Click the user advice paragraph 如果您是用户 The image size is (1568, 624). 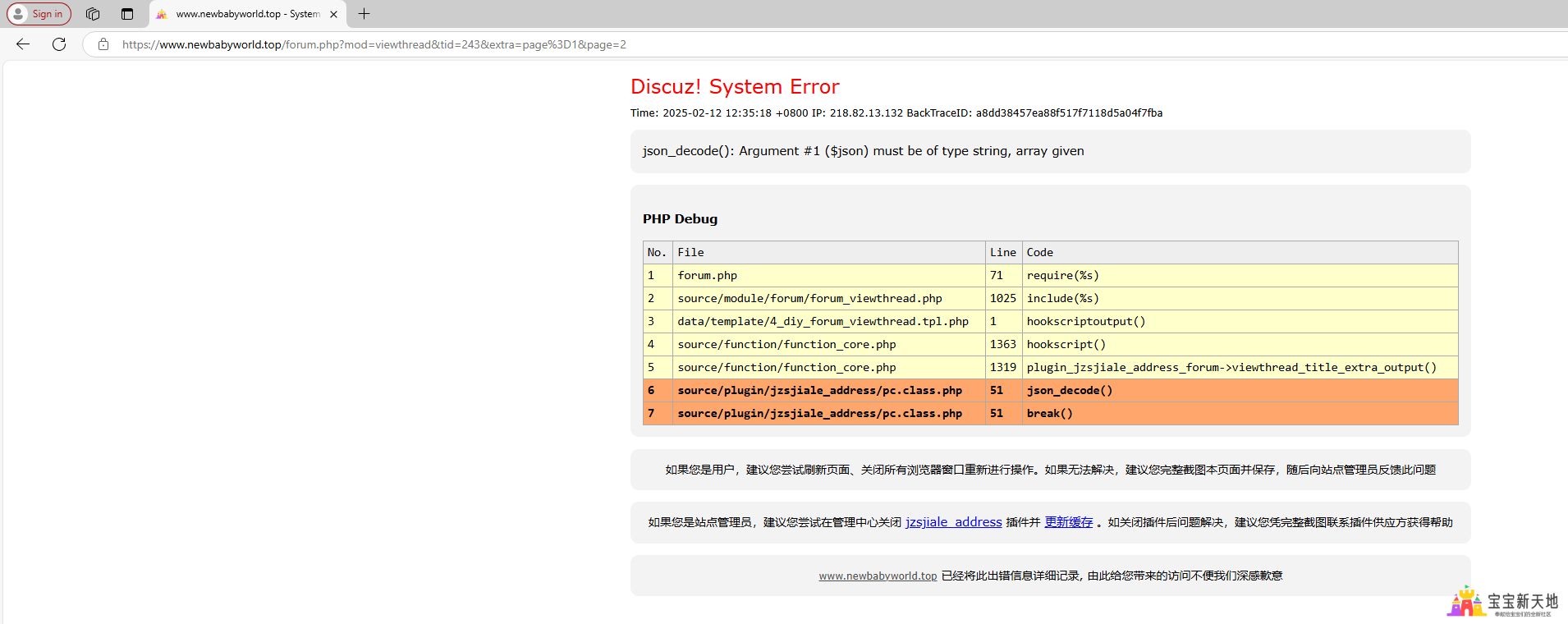[1050, 470]
